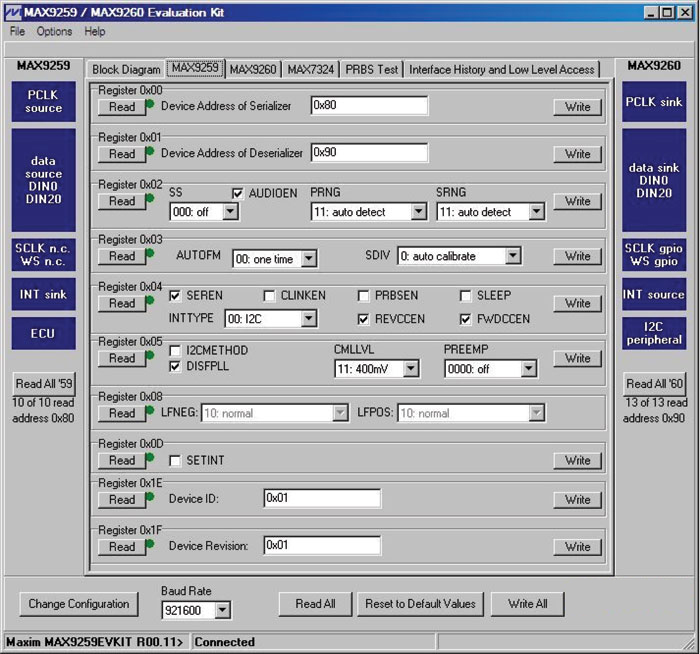
Task: Toggle the AUDIOEN checkbox
Action: tap(238, 193)
